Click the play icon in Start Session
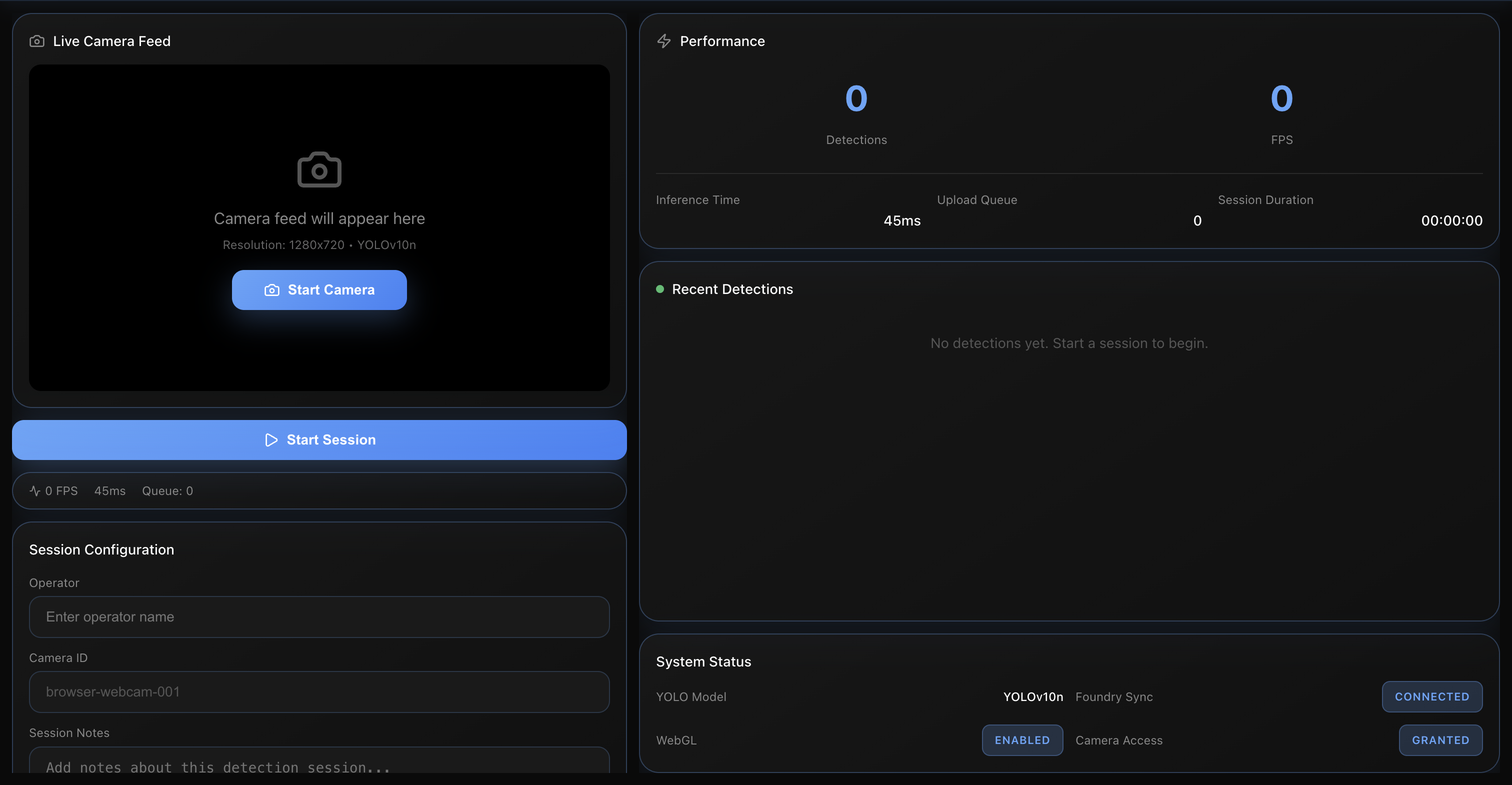 [x=271, y=440]
